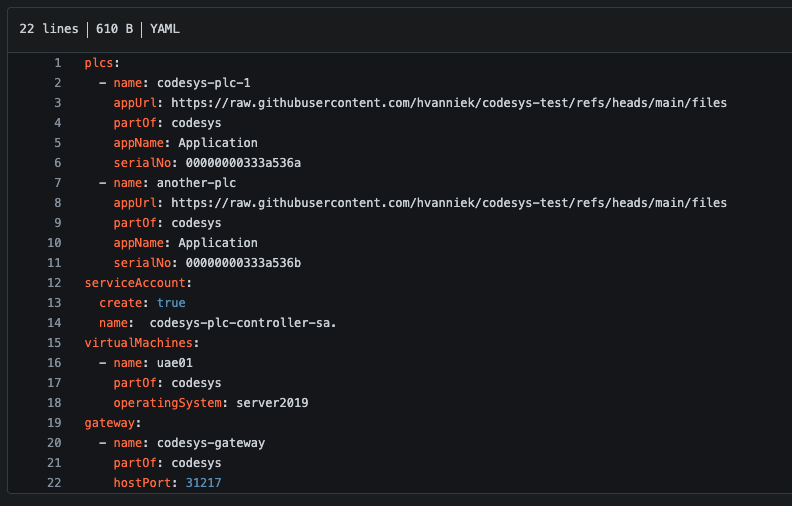Click line number 16 in the gutter
The image size is (792, 506).
pyautogui.click(x=54, y=363)
